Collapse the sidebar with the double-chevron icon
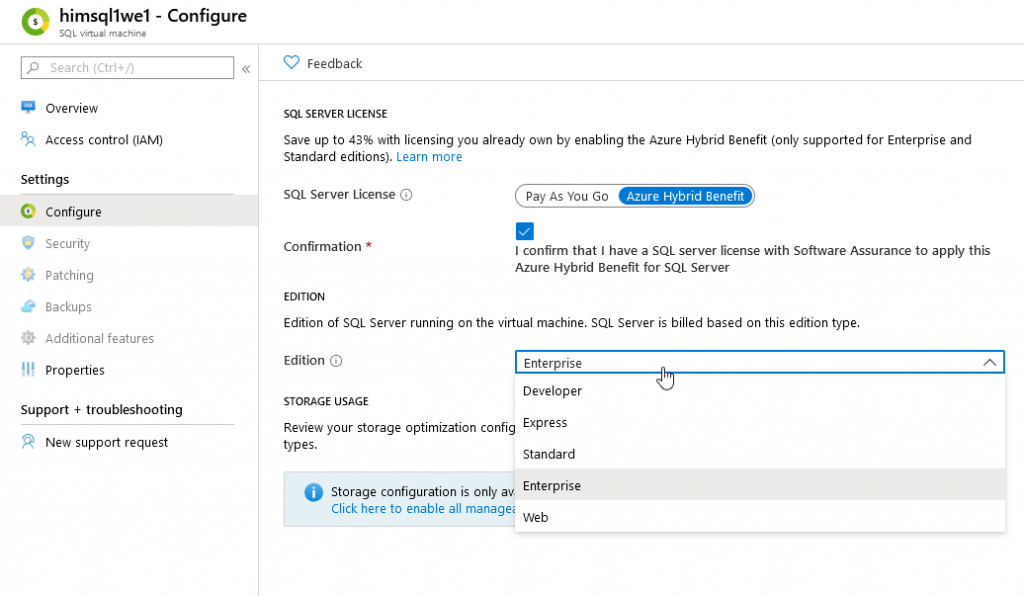The image size is (1024, 596). coord(246,69)
